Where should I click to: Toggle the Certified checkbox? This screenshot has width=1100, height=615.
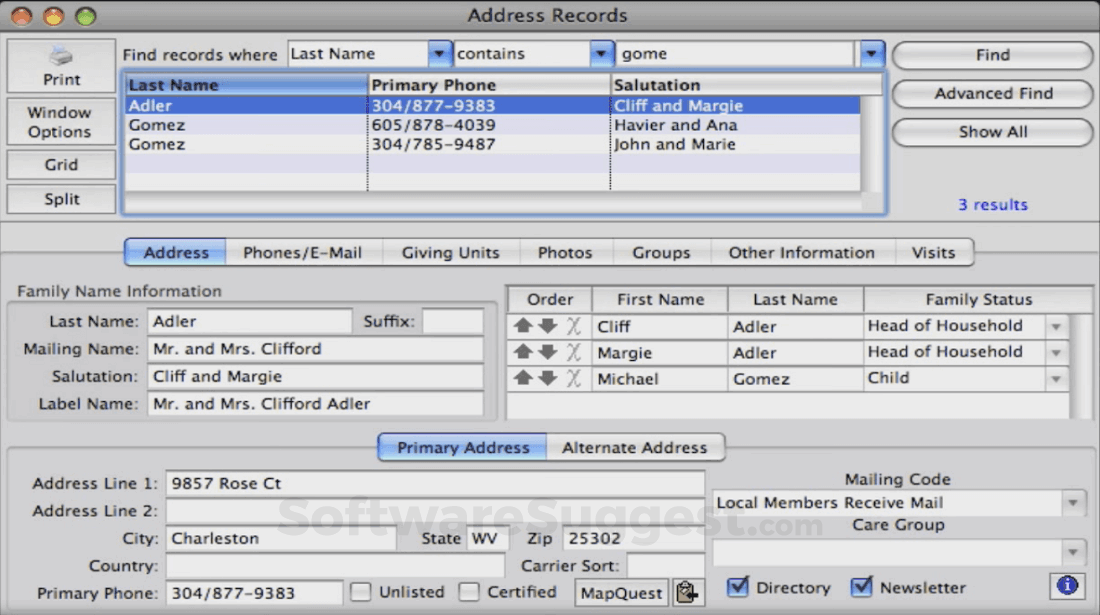point(469,591)
